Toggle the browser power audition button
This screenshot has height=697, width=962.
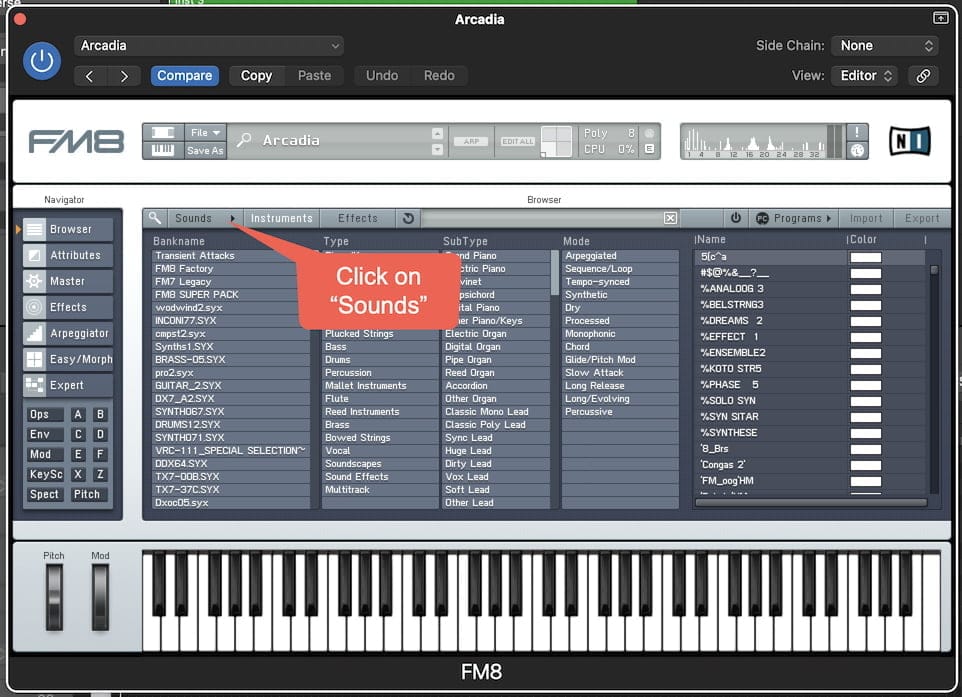[x=736, y=218]
